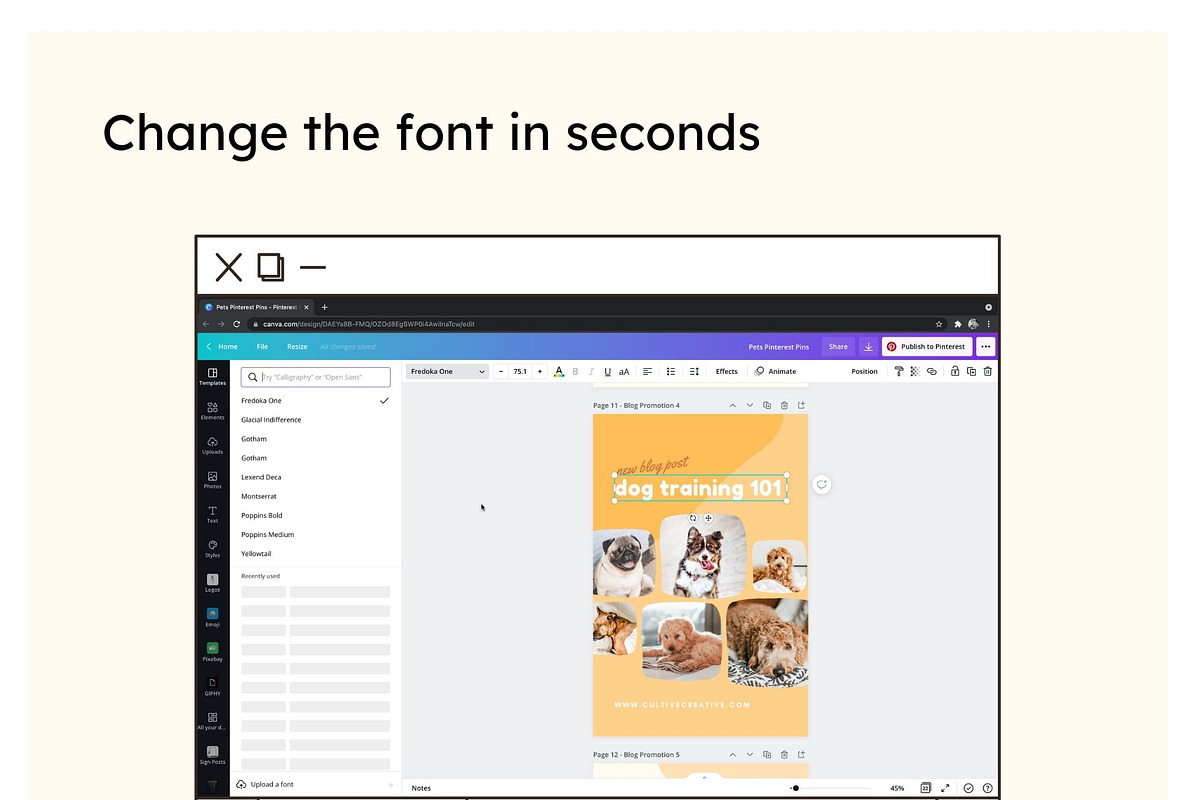Toggle bold formatting
Viewport: 1200px width, 800px height.
click(575, 371)
